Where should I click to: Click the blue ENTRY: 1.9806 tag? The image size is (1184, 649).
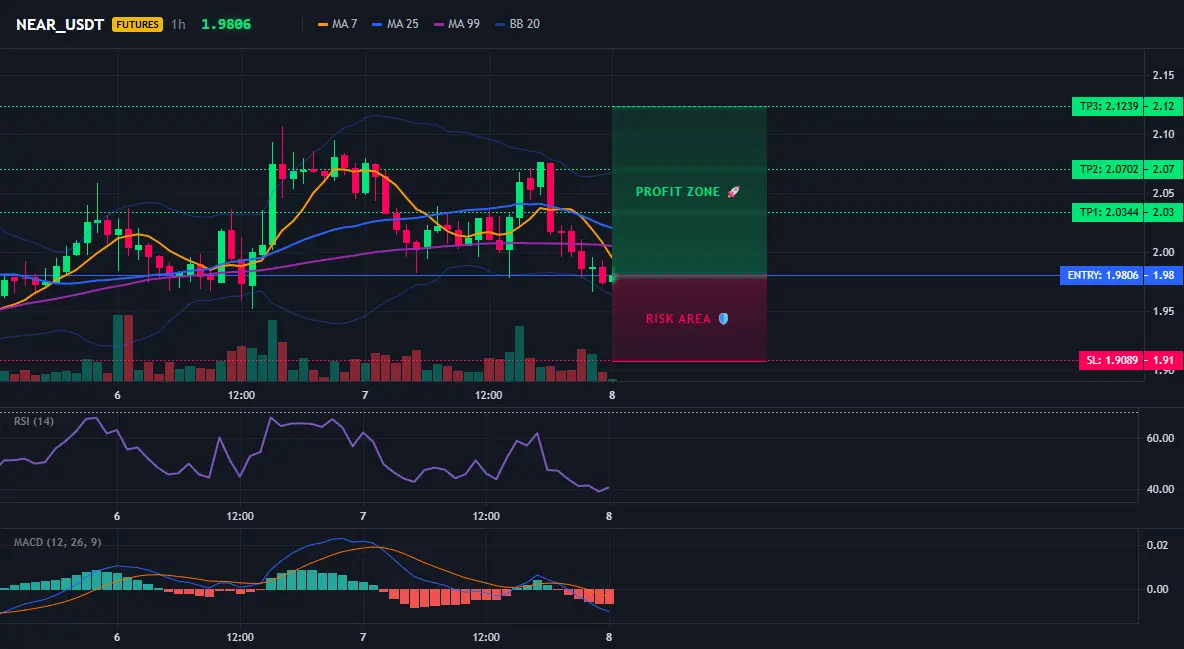[1102, 275]
